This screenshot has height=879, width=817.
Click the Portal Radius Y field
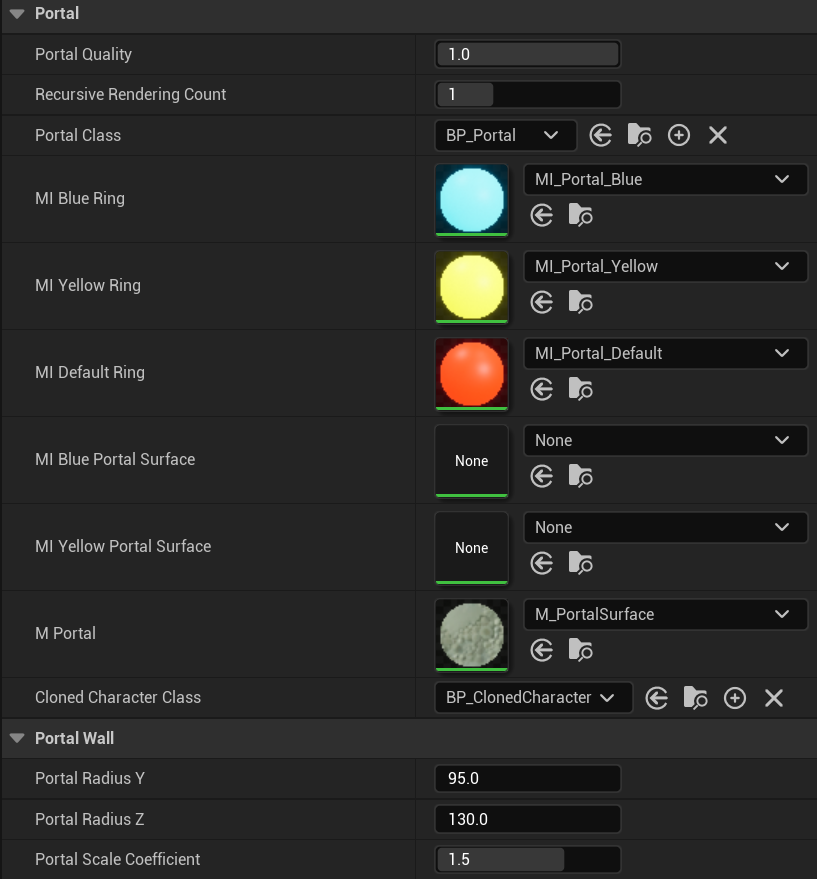click(x=528, y=778)
